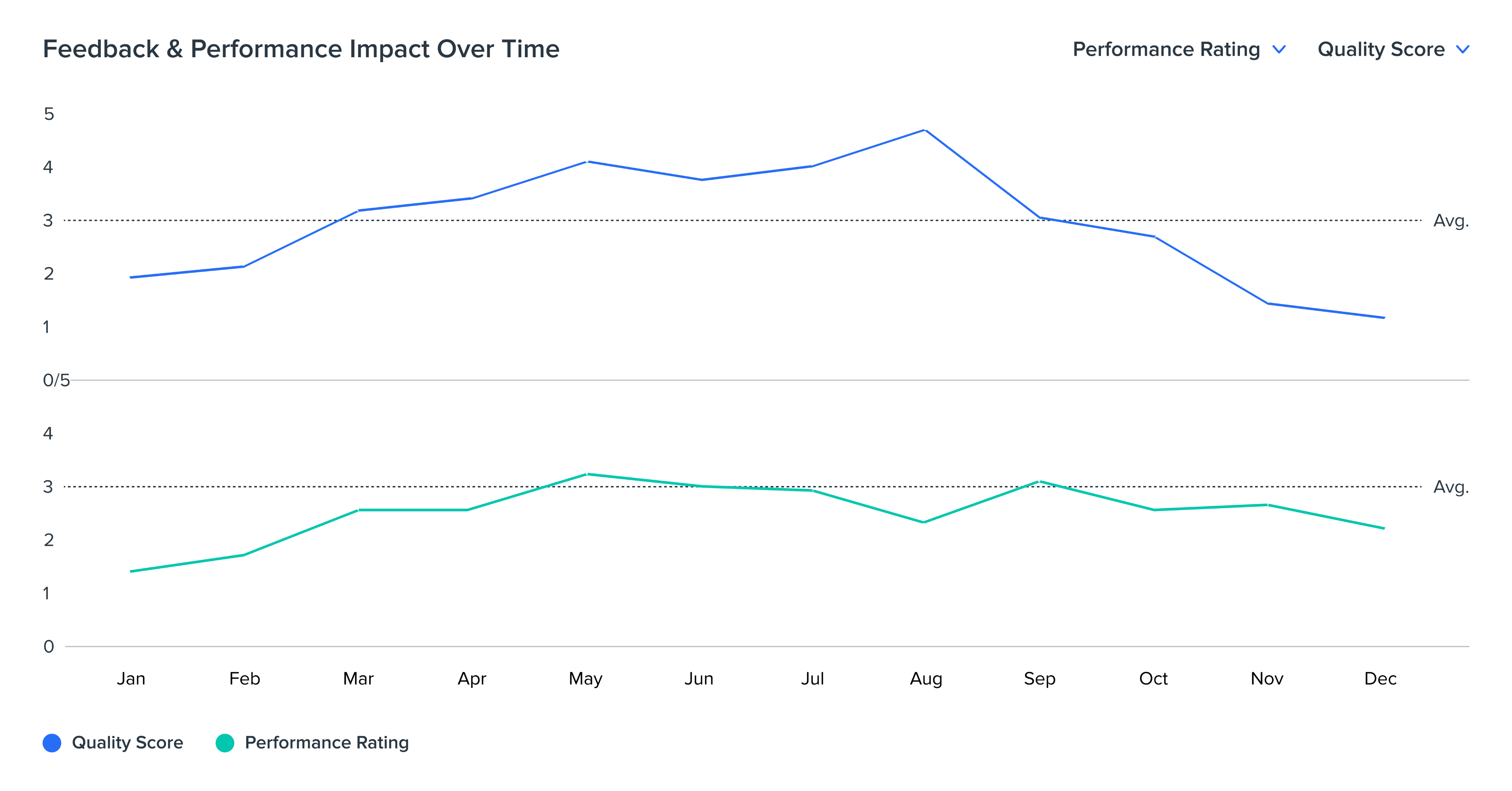1512x791 pixels.
Task: Click the Jun month label
Action: pyautogui.click(x=698, y=678)
